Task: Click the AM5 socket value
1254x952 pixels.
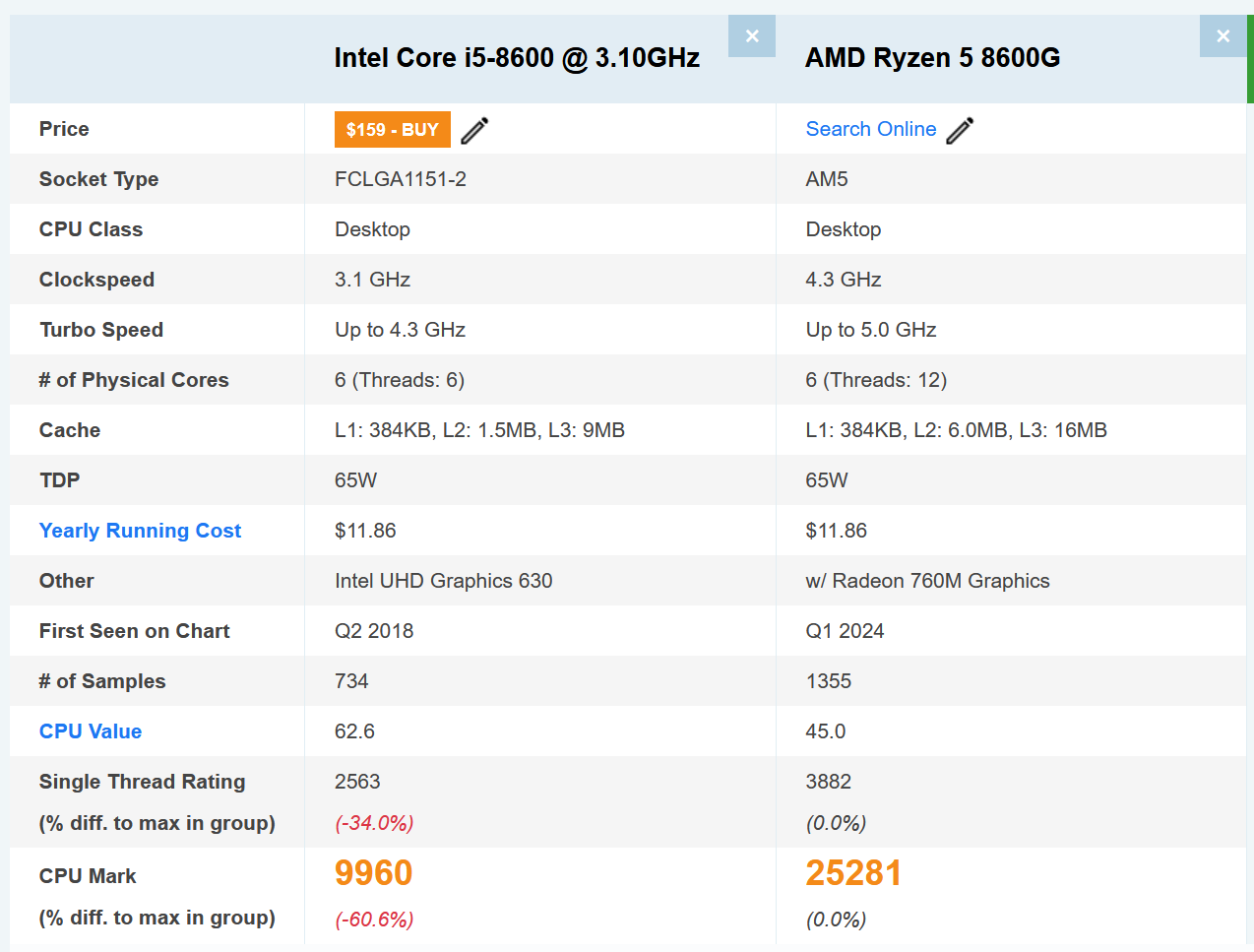Action: pos(826,179)
